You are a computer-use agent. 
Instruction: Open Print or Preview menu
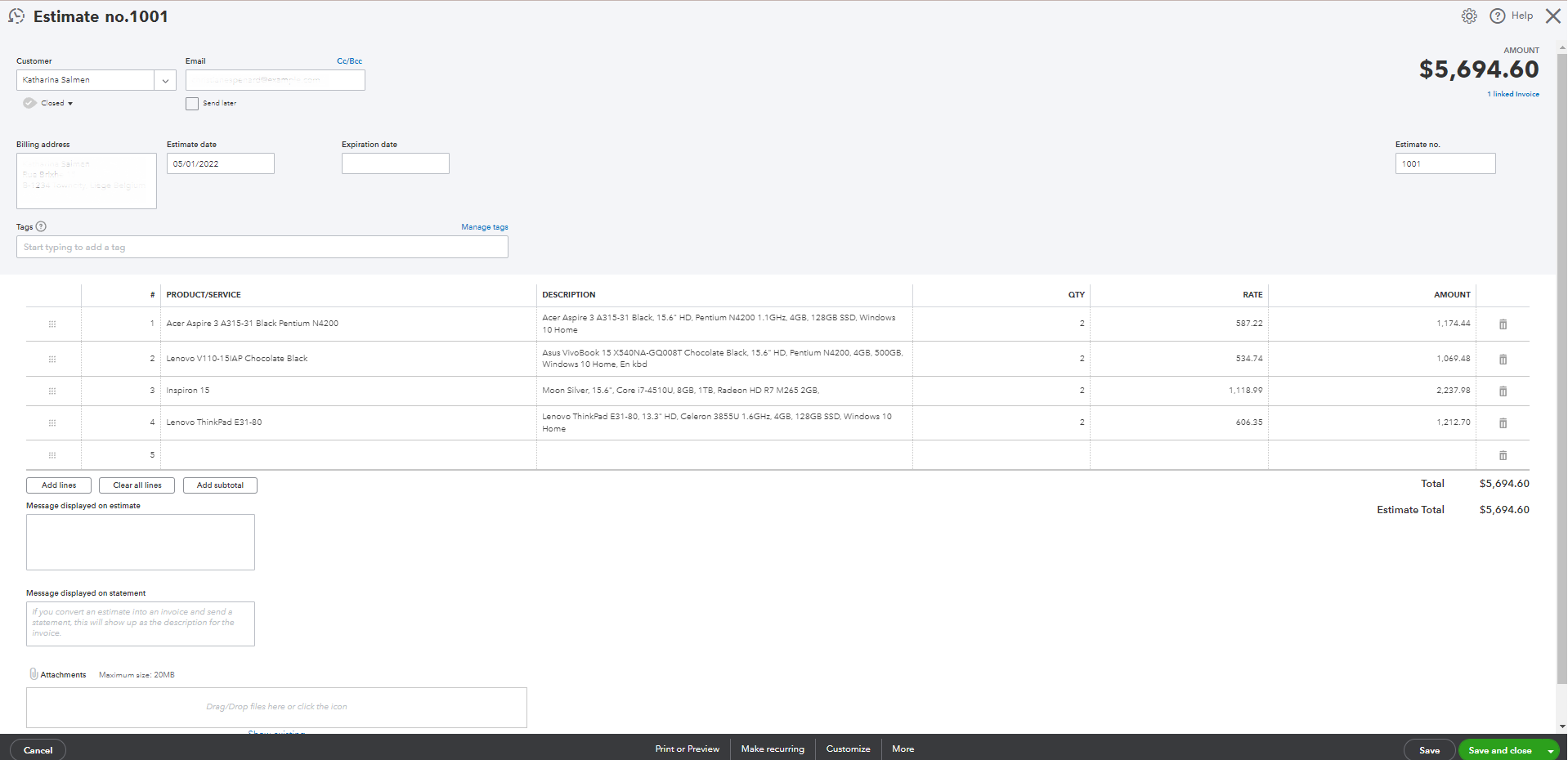point(687,749)
